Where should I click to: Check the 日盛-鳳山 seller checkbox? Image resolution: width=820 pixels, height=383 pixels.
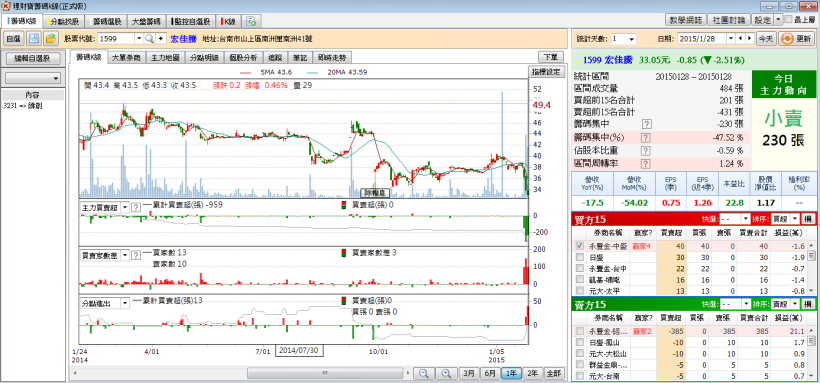[579, 342]
